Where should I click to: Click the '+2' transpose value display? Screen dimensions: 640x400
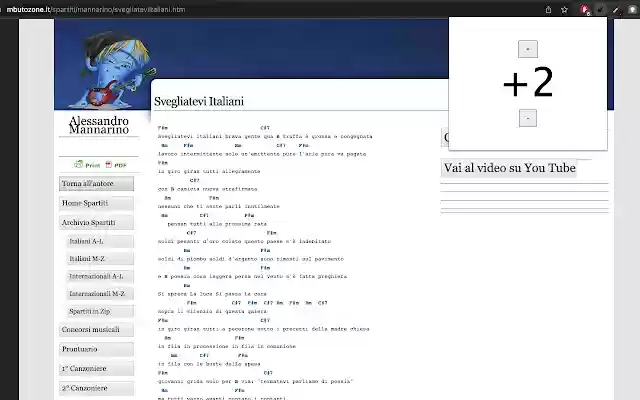pyautogui.click(x=528, y=83)
